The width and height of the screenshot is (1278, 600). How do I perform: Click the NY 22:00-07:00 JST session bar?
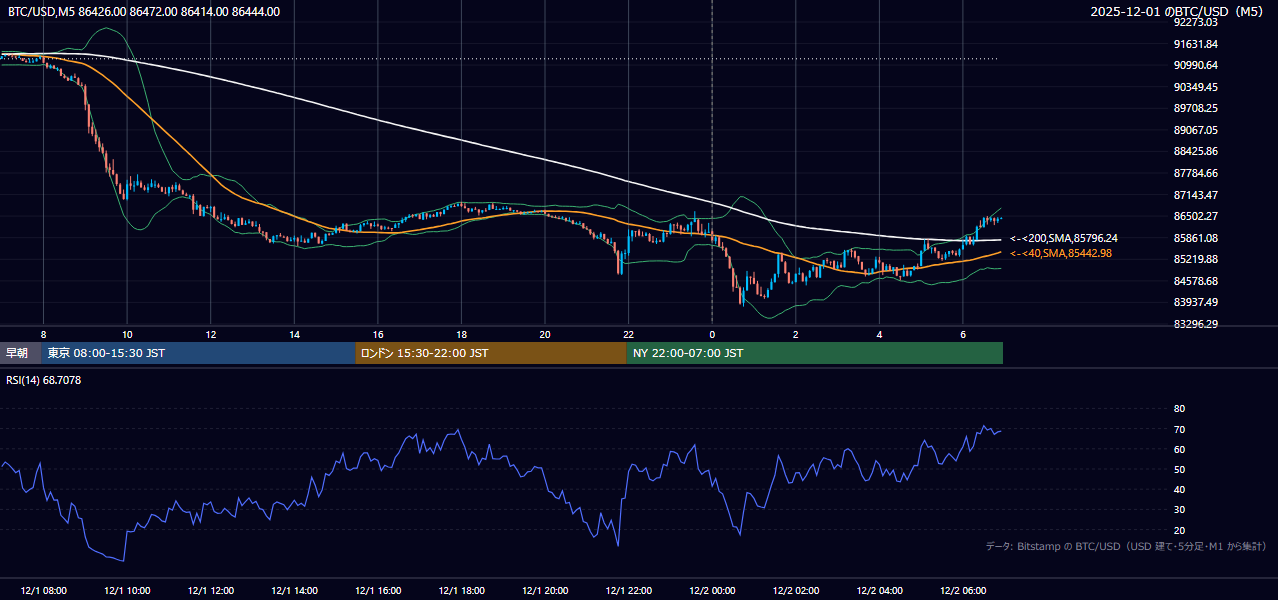[815, 353]
